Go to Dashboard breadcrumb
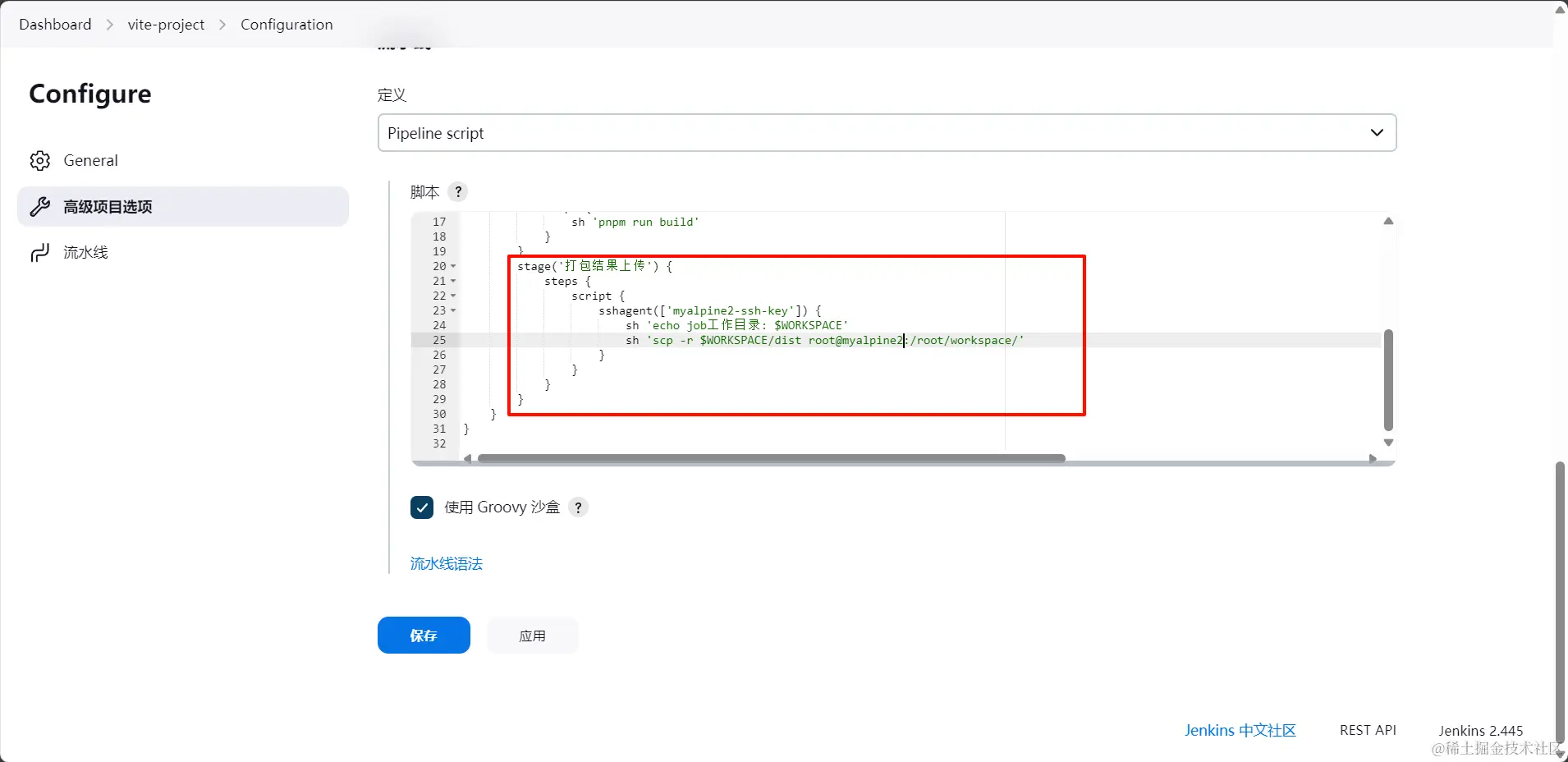Image resolution: width=1568 pixels, height=762 pixels. pos(55,25)
